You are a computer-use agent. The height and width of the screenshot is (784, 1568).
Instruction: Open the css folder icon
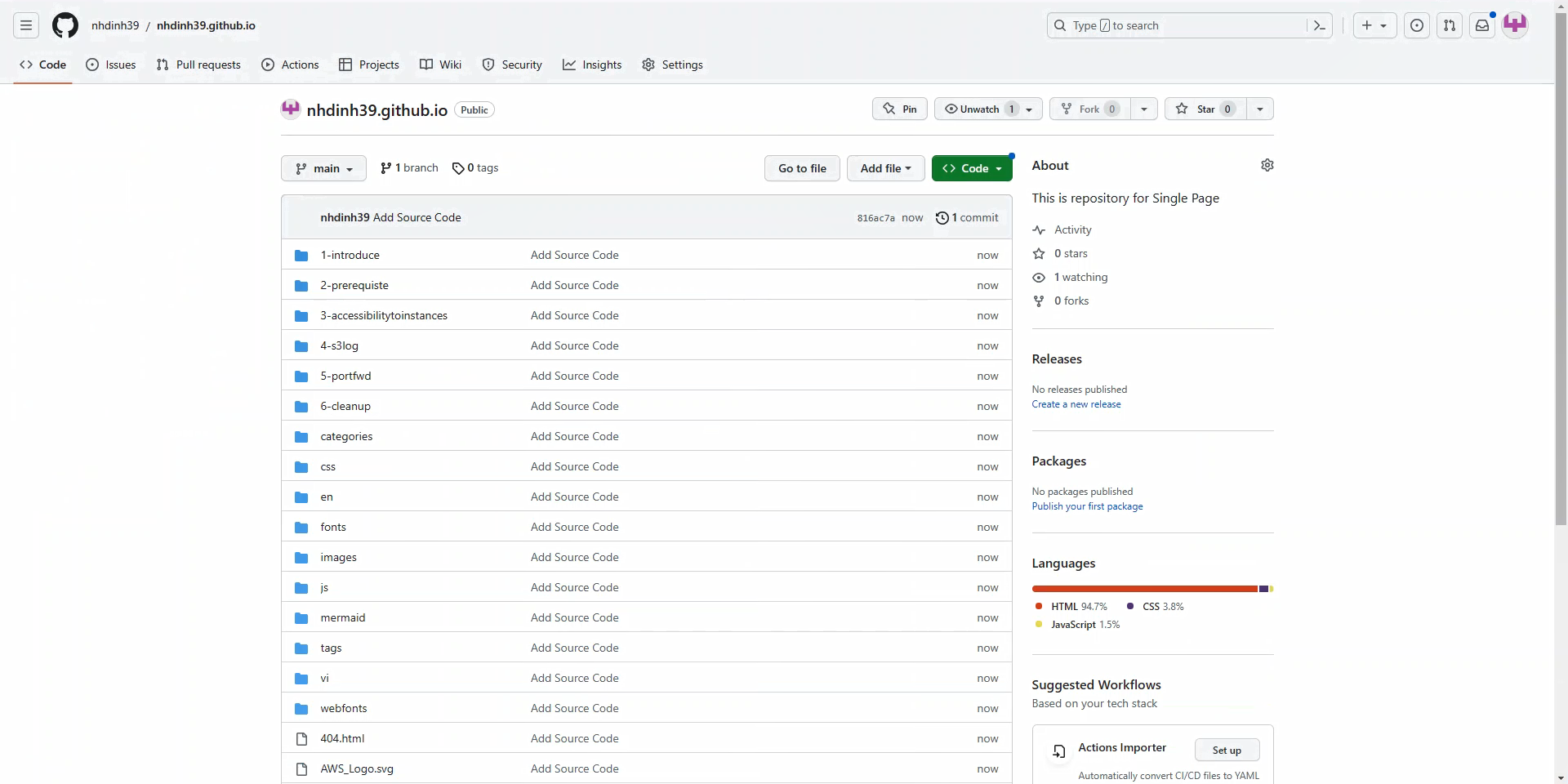pos(301,466)
